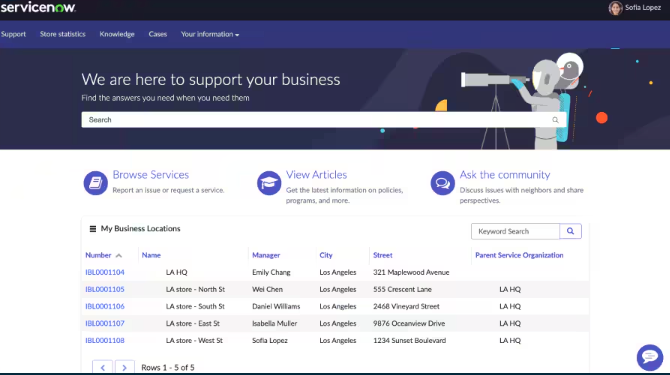Open the Browse Services link
This screenshot has width=670, height=375.
(x=151, y=175)
